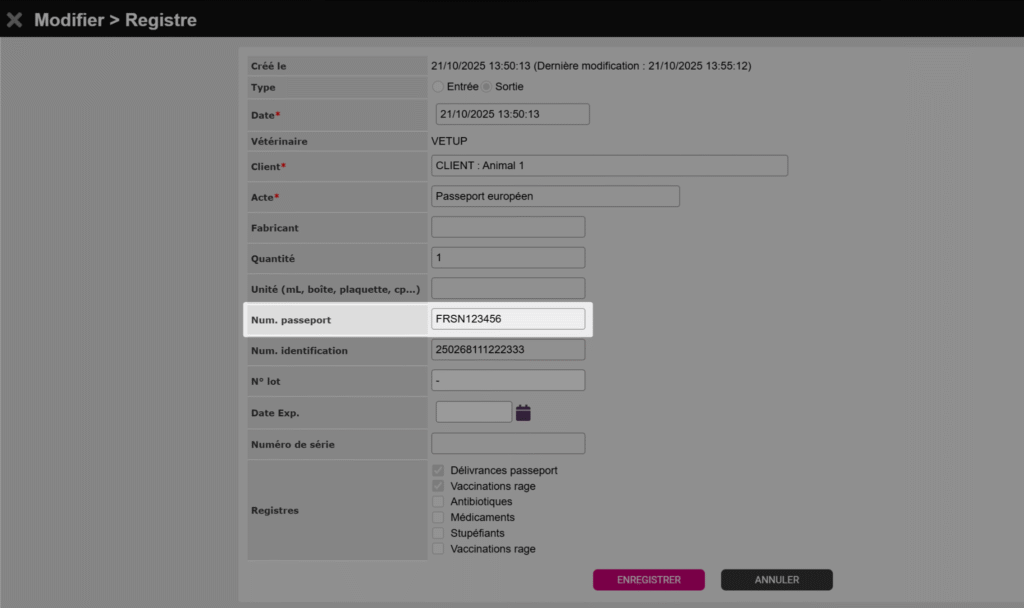
Task: Focus the Numéro de série input
Action: [x=508, y=443]
